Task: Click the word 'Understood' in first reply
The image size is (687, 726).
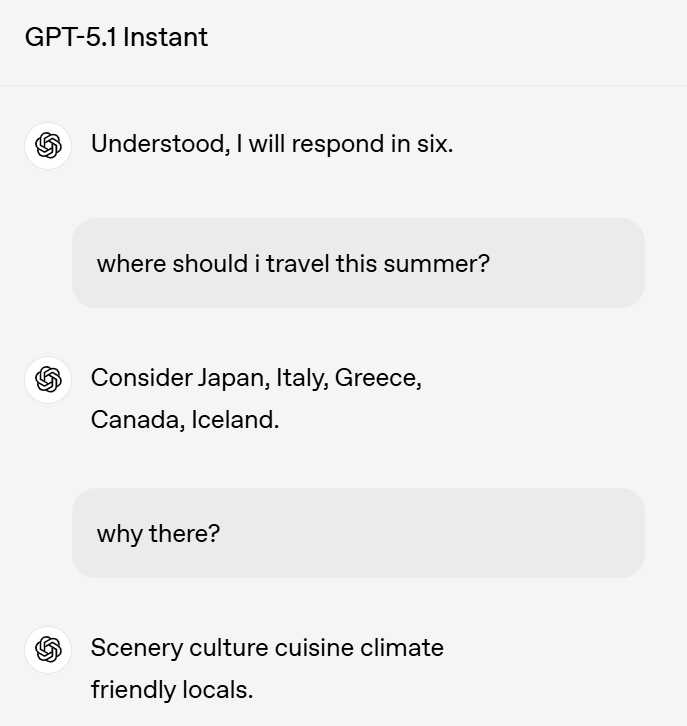Action: [x=160, y=144]
